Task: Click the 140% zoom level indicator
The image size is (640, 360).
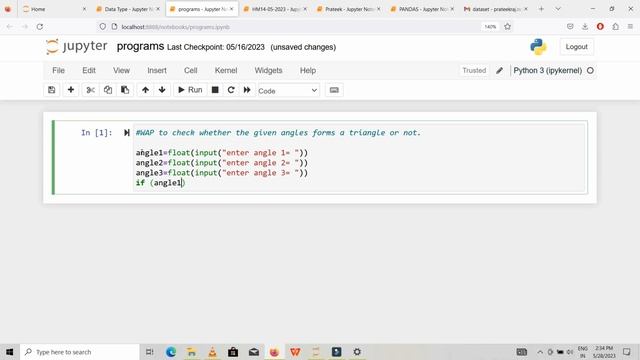Action: pos(490,27)
